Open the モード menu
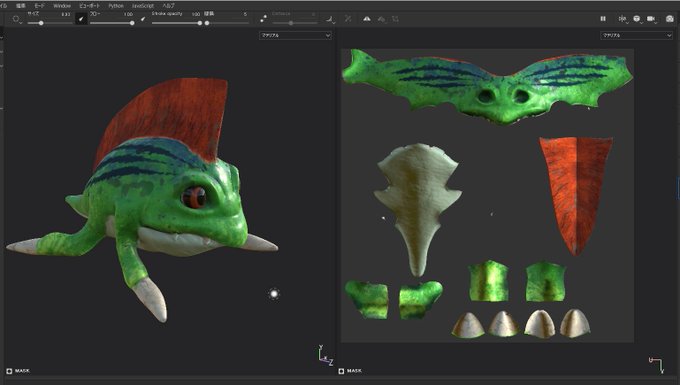Image resolution: width=680 pixels, height=385 pixels. click(39, 6)
